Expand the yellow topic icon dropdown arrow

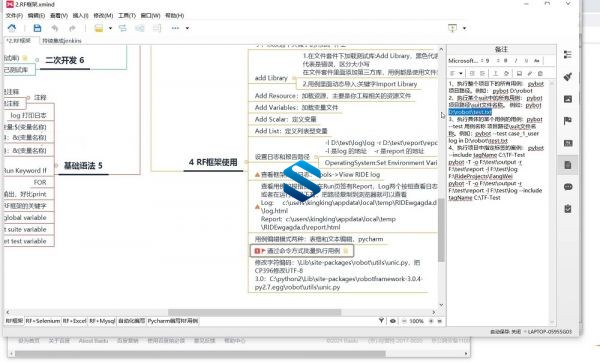111,28
